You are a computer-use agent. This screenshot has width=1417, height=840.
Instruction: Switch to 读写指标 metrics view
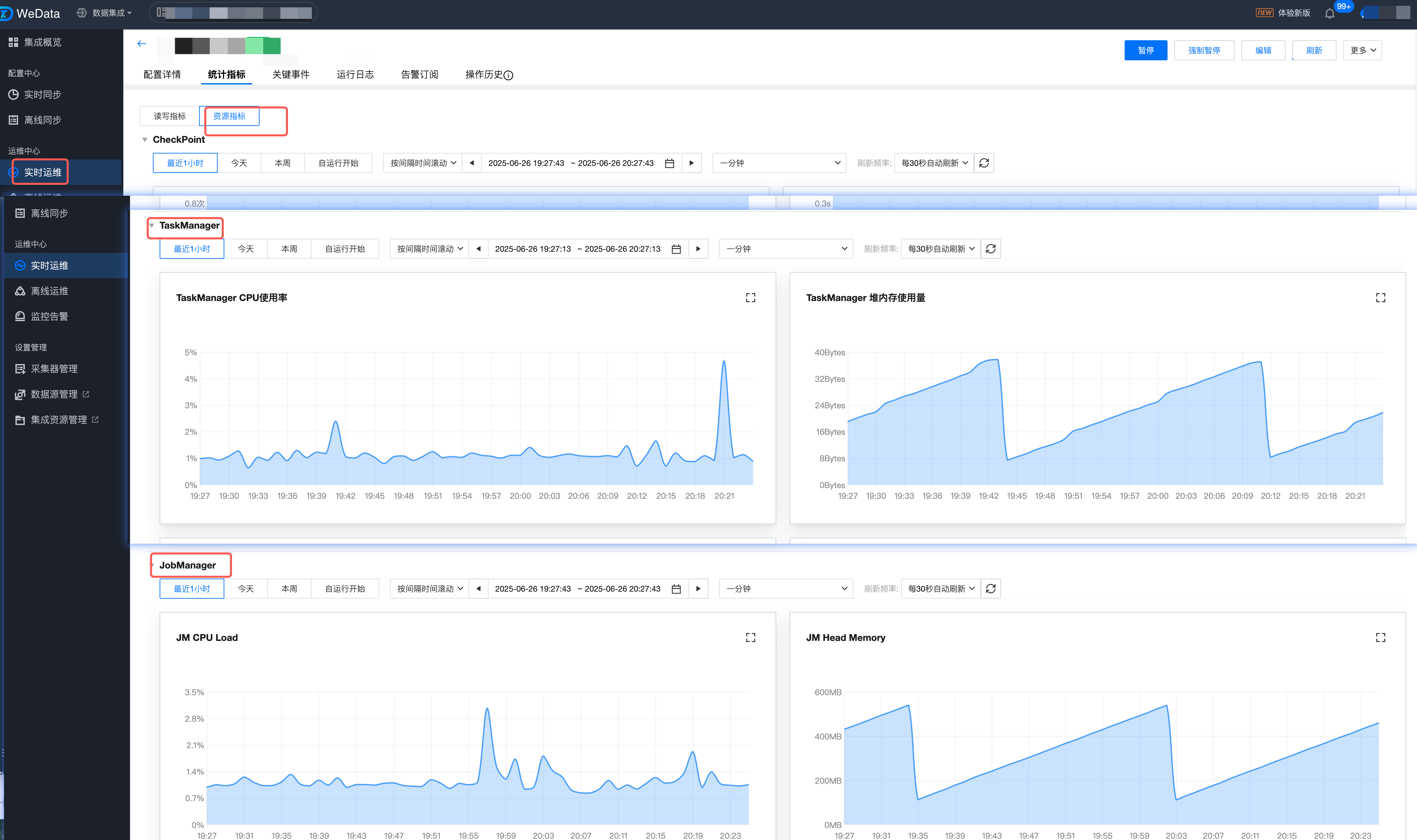click(x=169, y=116)
